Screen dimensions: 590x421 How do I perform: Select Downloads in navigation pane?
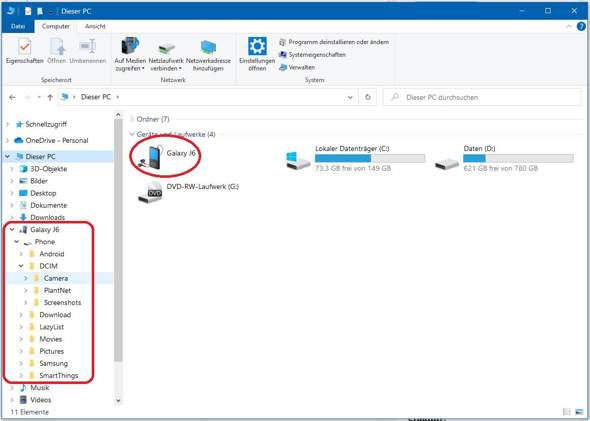[47, 217]
